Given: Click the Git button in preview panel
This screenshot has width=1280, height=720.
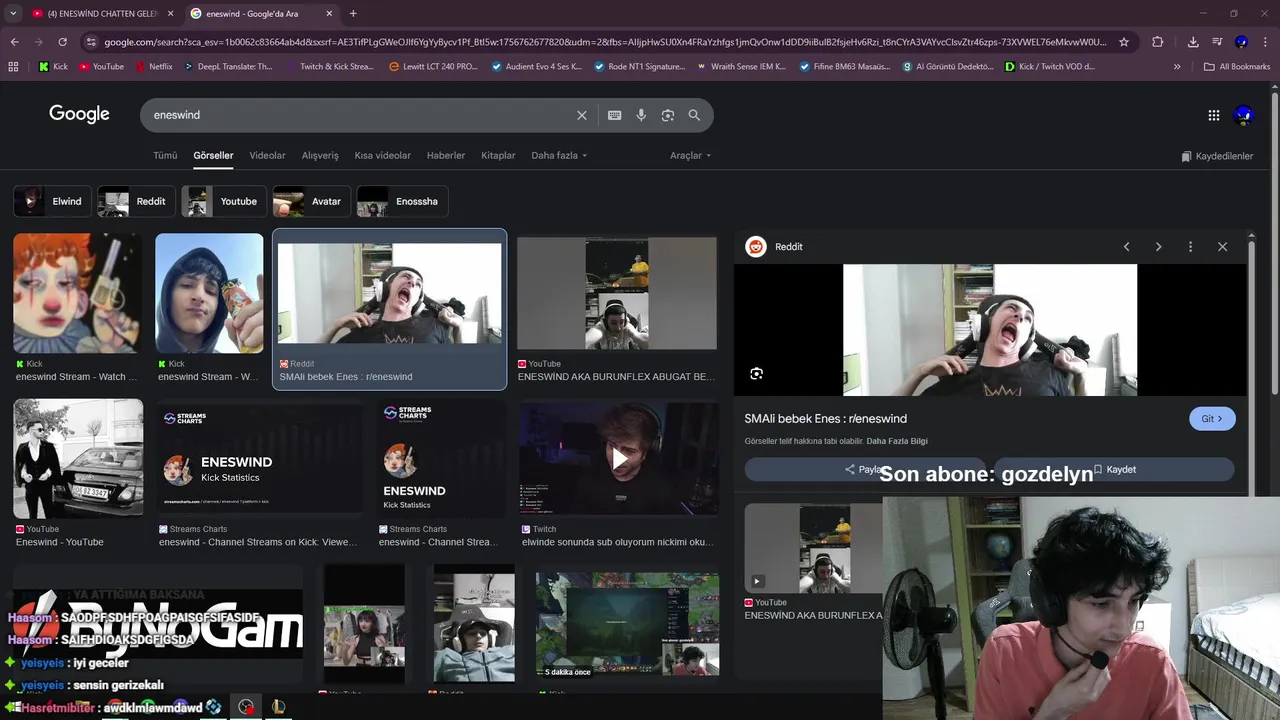Looking at the screenshot, I should coord(1212,419).
